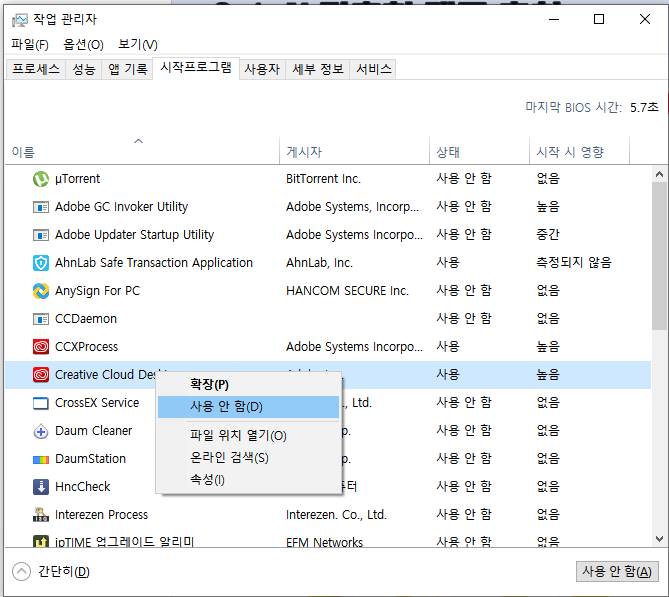This screenshot has height=597, width=669.
Task: Click 중간 impact of Adobe Updater
Action: point(548,235)
